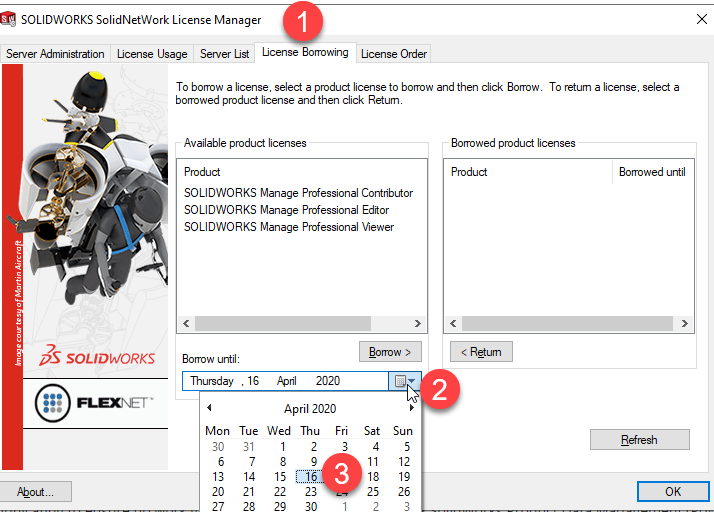
Task: Open the License Order tab
Action: click(394, 54)
